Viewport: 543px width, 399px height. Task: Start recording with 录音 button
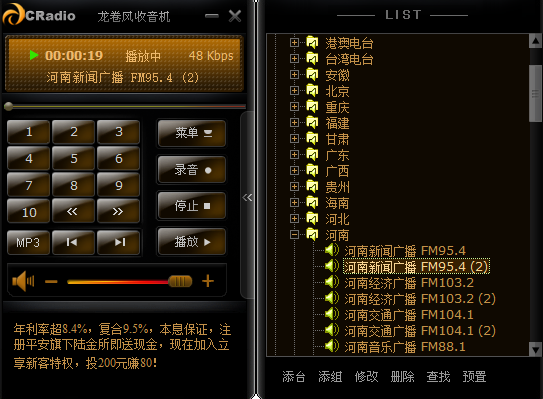[192, 170]
